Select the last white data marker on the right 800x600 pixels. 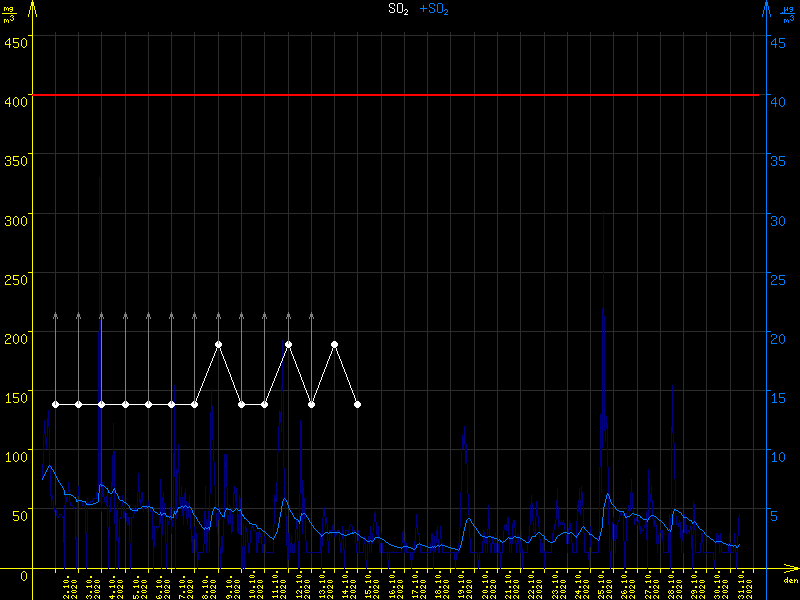[358, 404]
